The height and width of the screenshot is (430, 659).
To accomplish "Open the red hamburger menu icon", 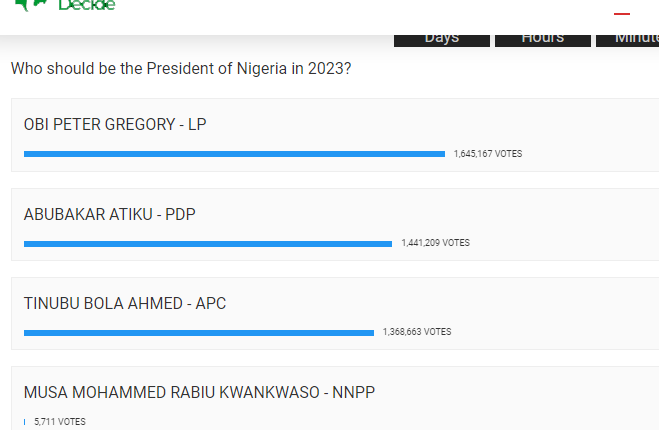I will (x=622, y=14).
